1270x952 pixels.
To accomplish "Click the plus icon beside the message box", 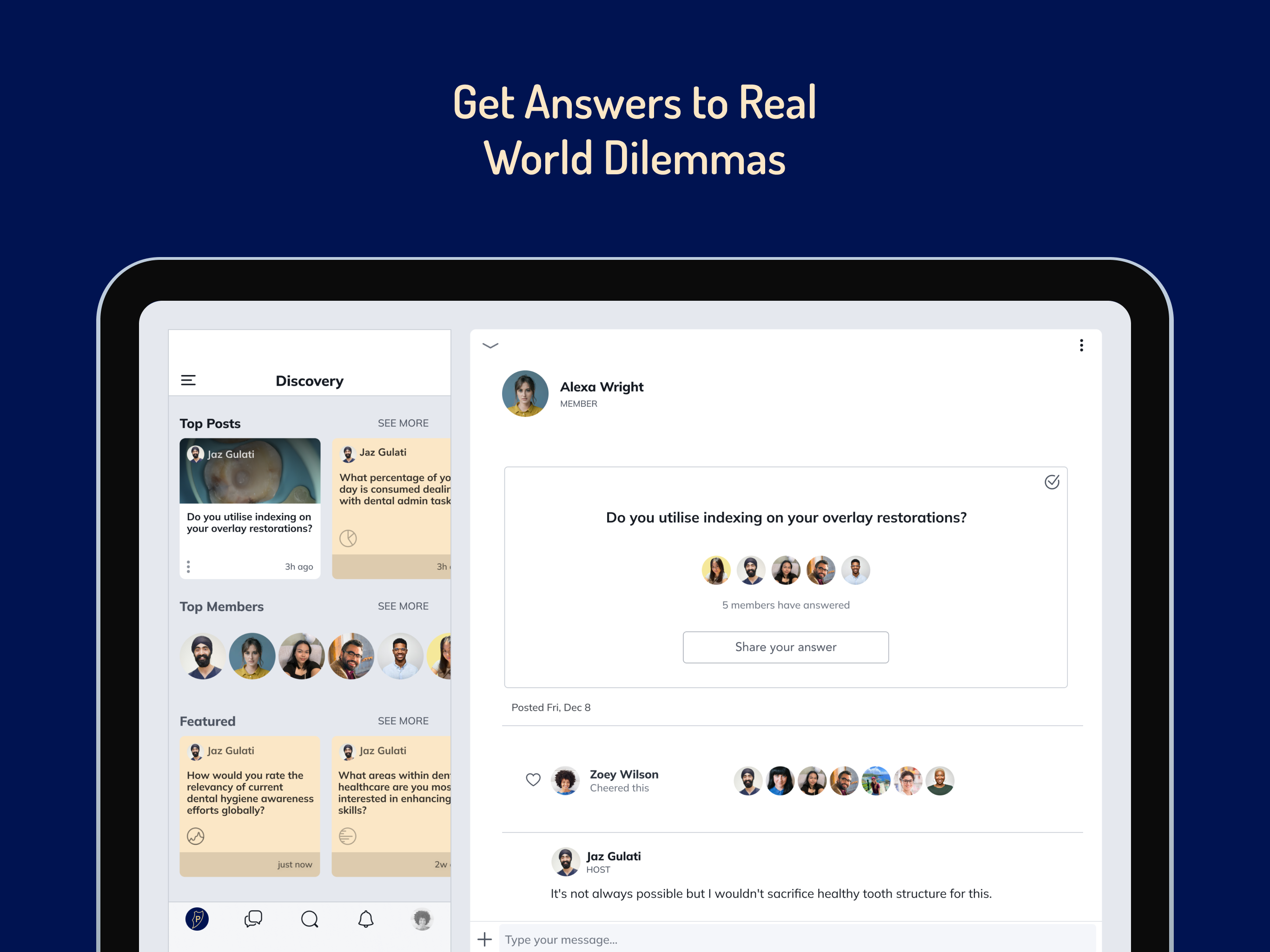I will 484,939.
